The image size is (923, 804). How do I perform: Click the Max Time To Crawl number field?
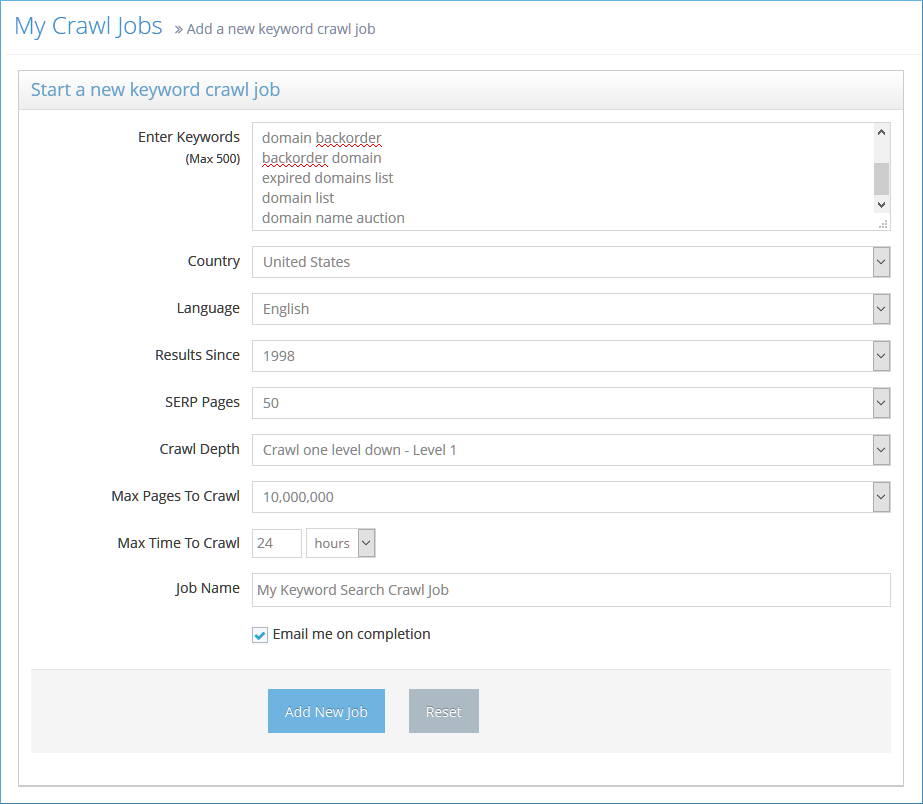point(277,543)
